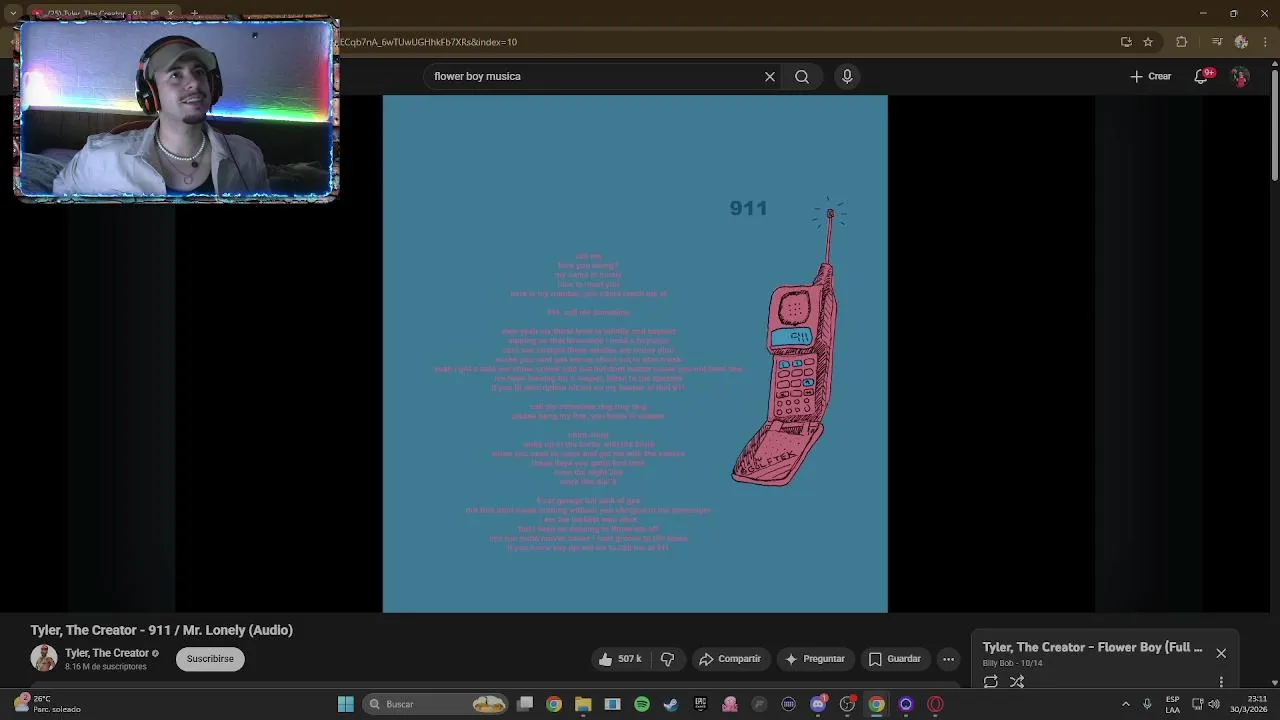The width and height of the screenshot is (1280, 720).
Task: Save video with Guardar
Action: (894, 659)
